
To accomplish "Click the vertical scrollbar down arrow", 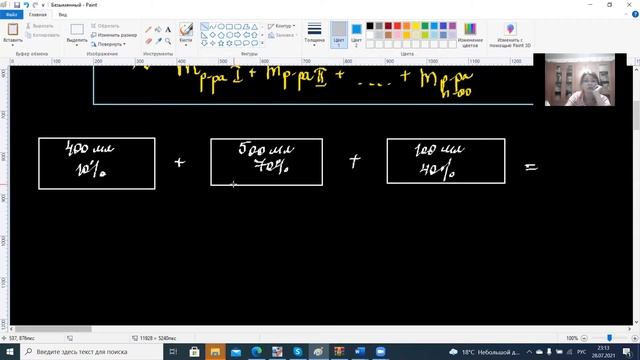I will (636, 322).
